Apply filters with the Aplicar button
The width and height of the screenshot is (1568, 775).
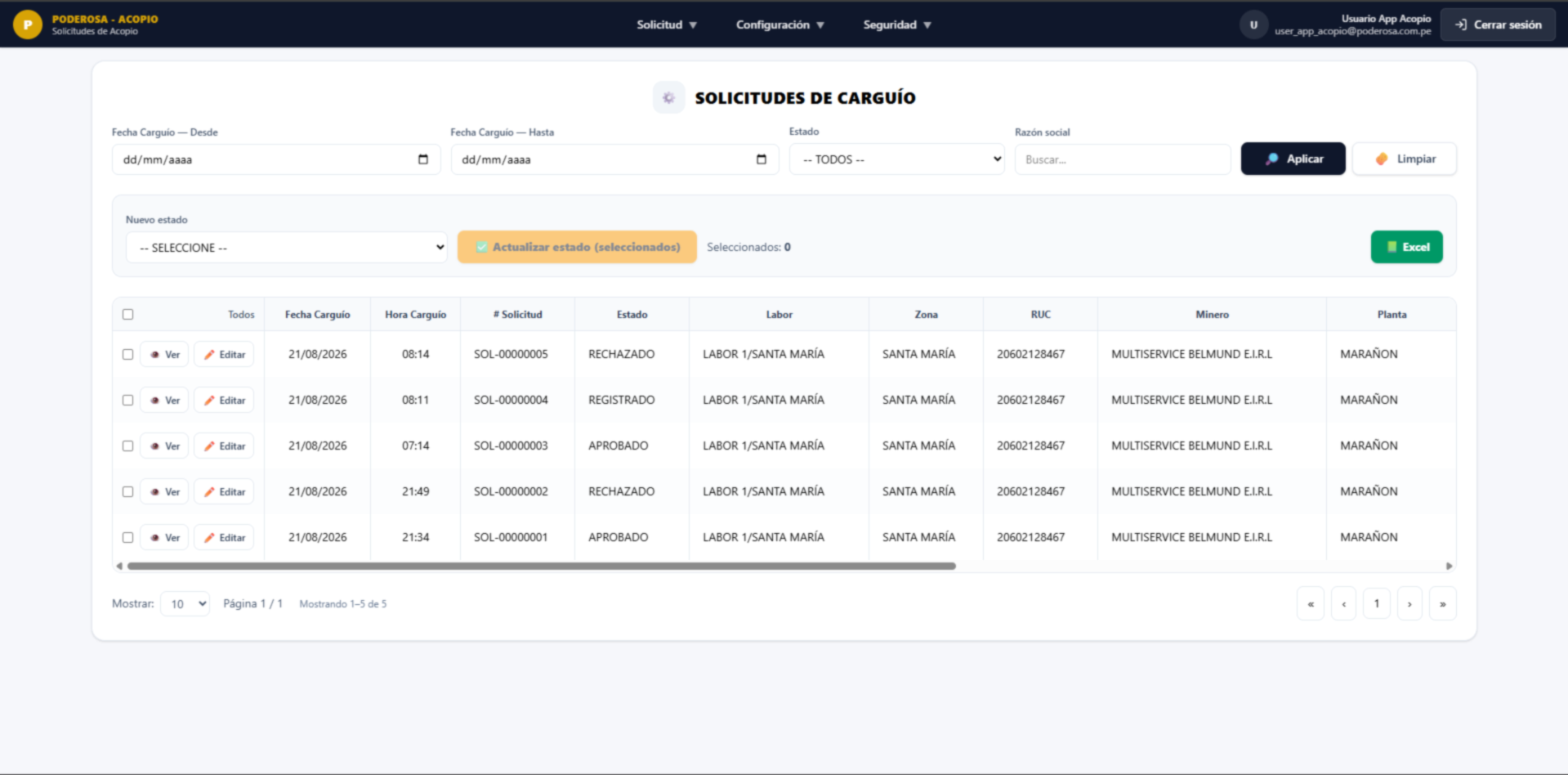point(1293,159)
